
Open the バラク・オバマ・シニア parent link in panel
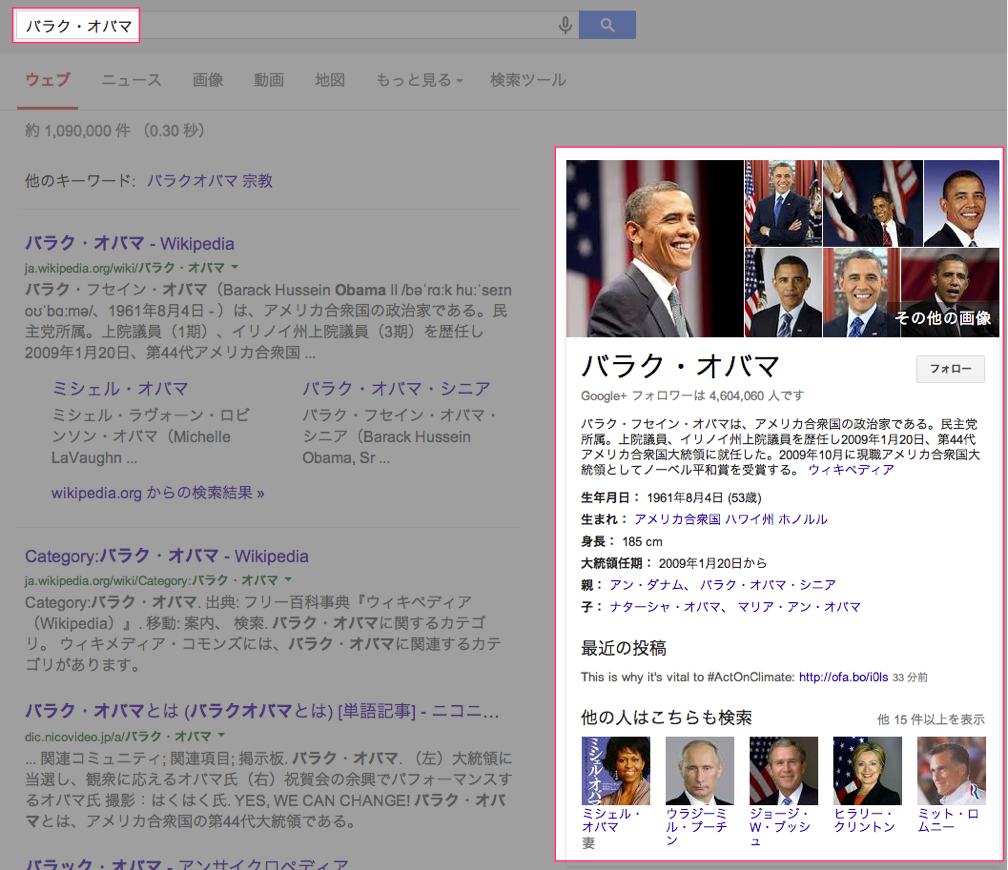point(768,585)
